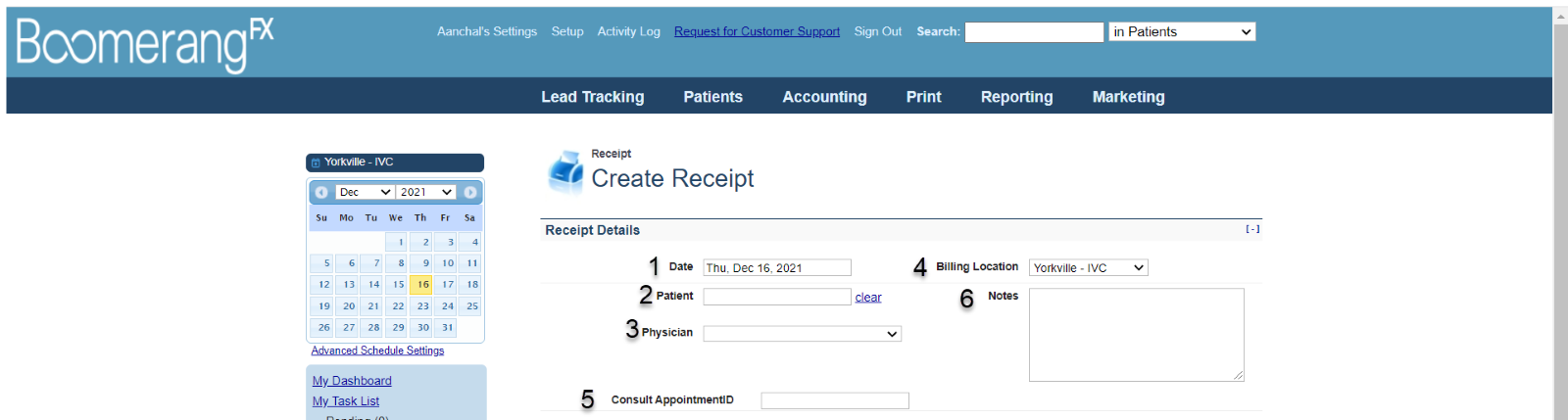Open the search scope 'in Patients' dropdown
Viewport: 1568px width, 420px height.
pyautogui.click(x=1182, y=32)
